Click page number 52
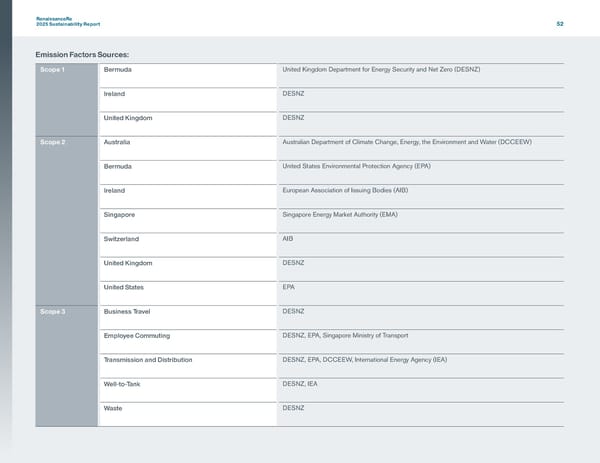Viewport: 600px width, 463px height. (x=560, y=24)
